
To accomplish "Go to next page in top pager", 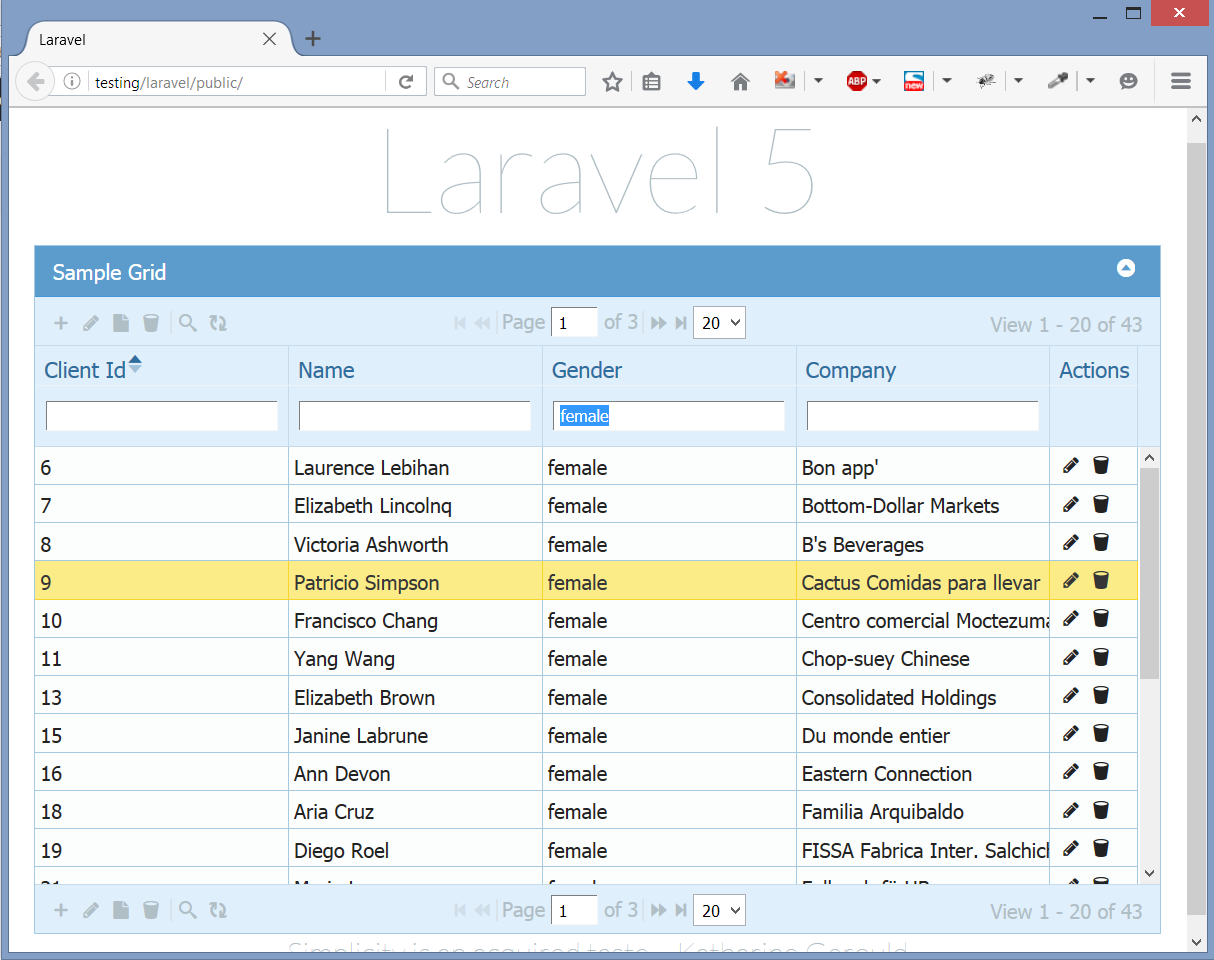I will click(659, 323).
